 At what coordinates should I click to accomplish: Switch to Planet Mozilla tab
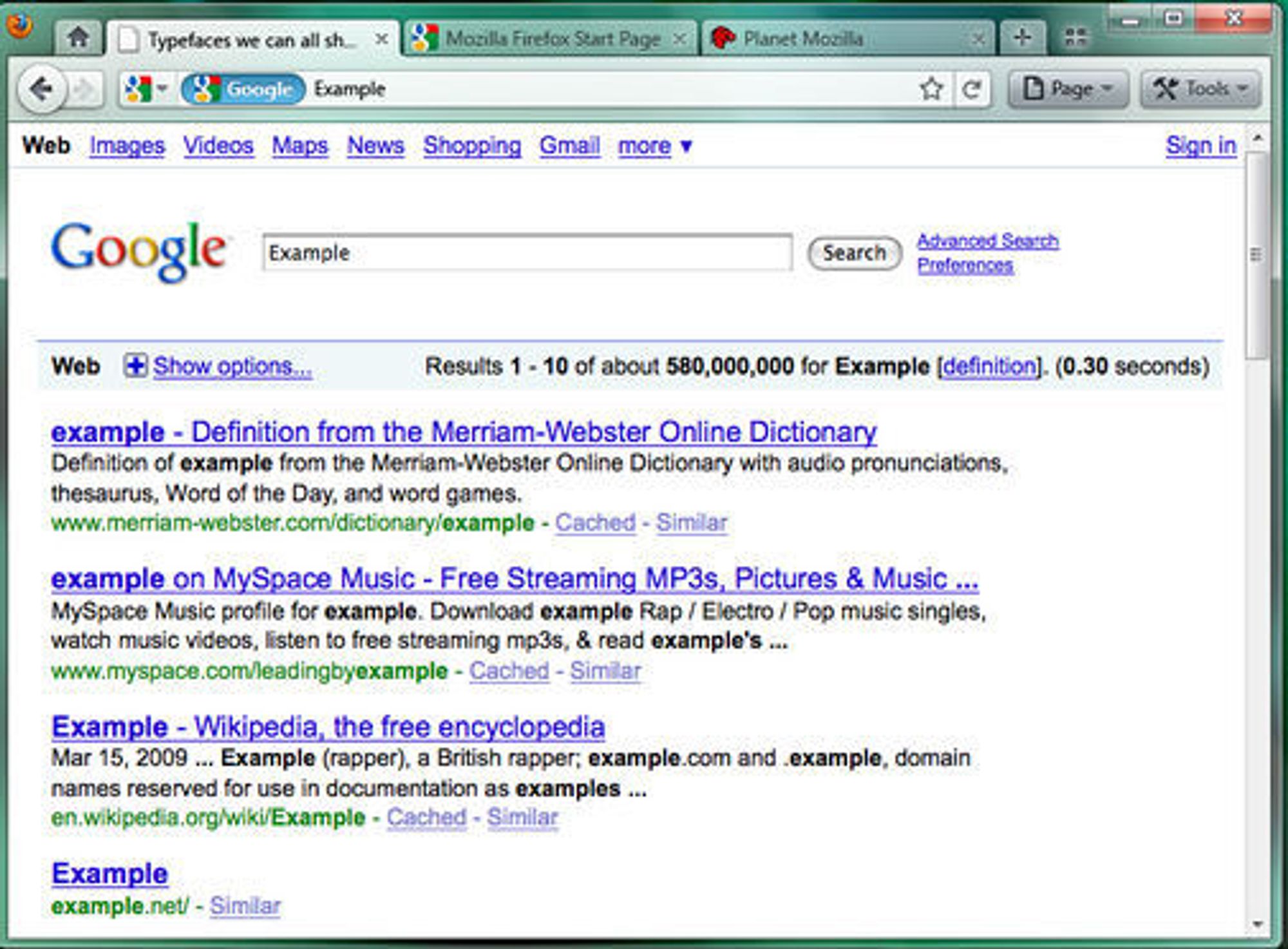coord(803,39)
